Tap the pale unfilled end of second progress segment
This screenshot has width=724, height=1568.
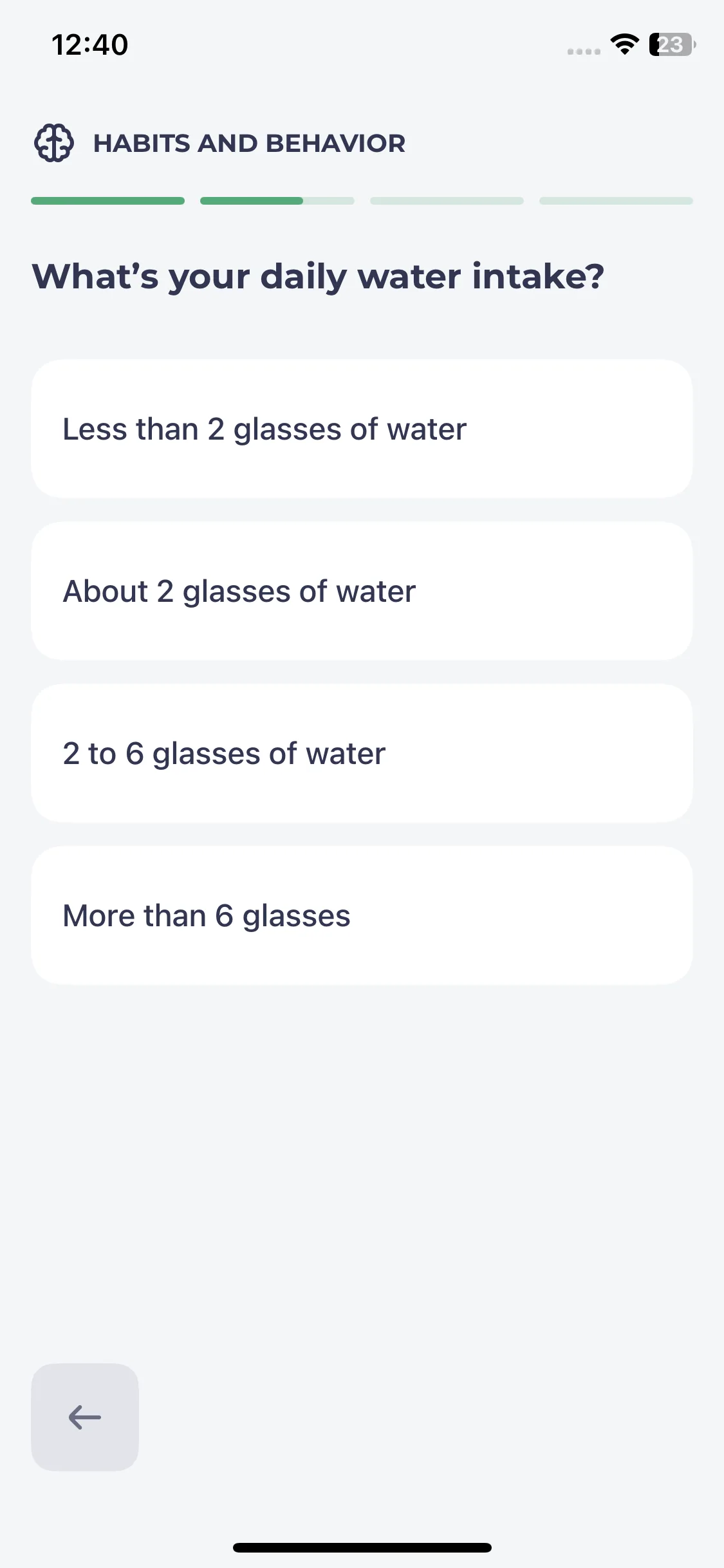pos(329,201)
